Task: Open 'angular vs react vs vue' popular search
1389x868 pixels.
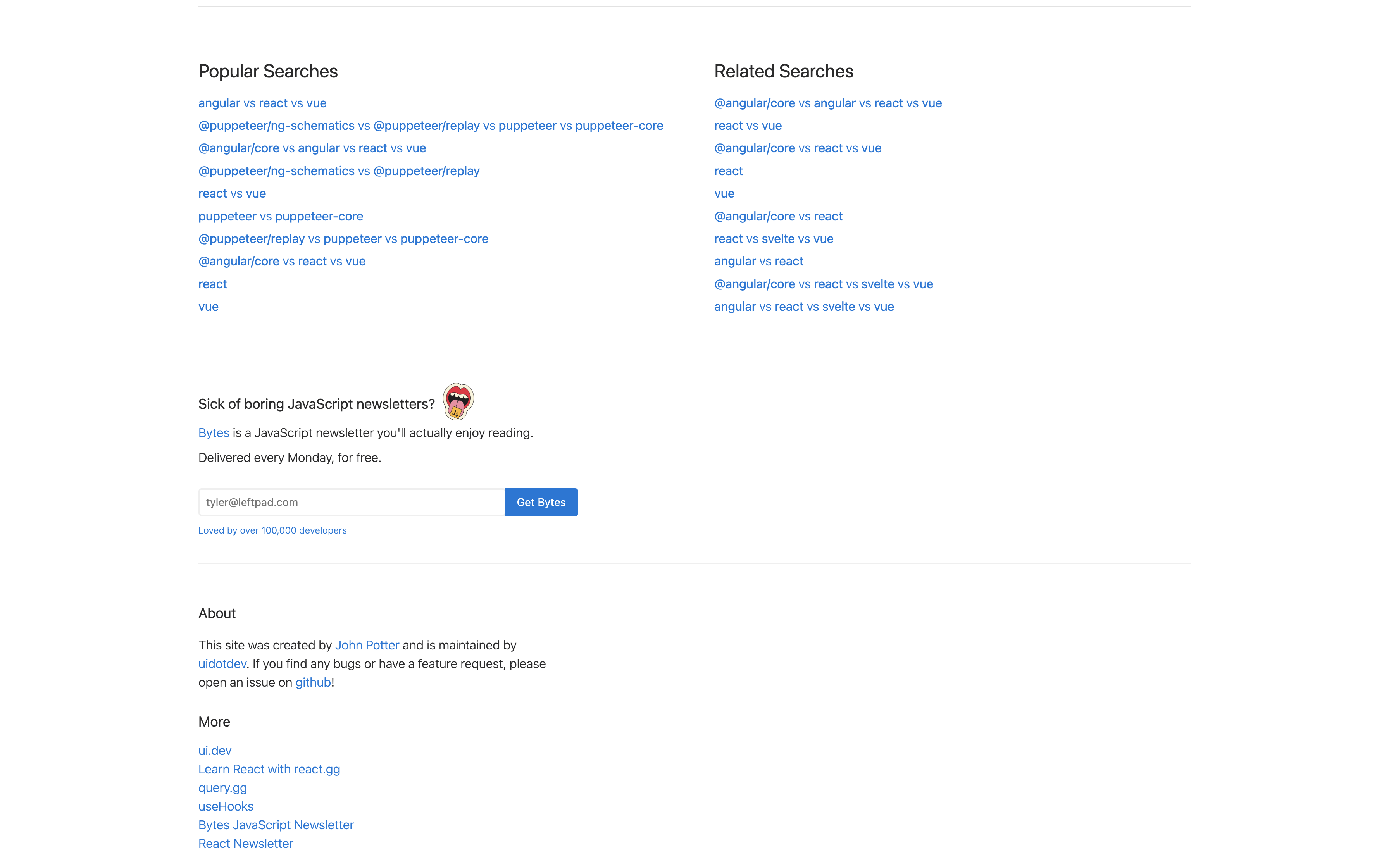Action: pos(262,103)
